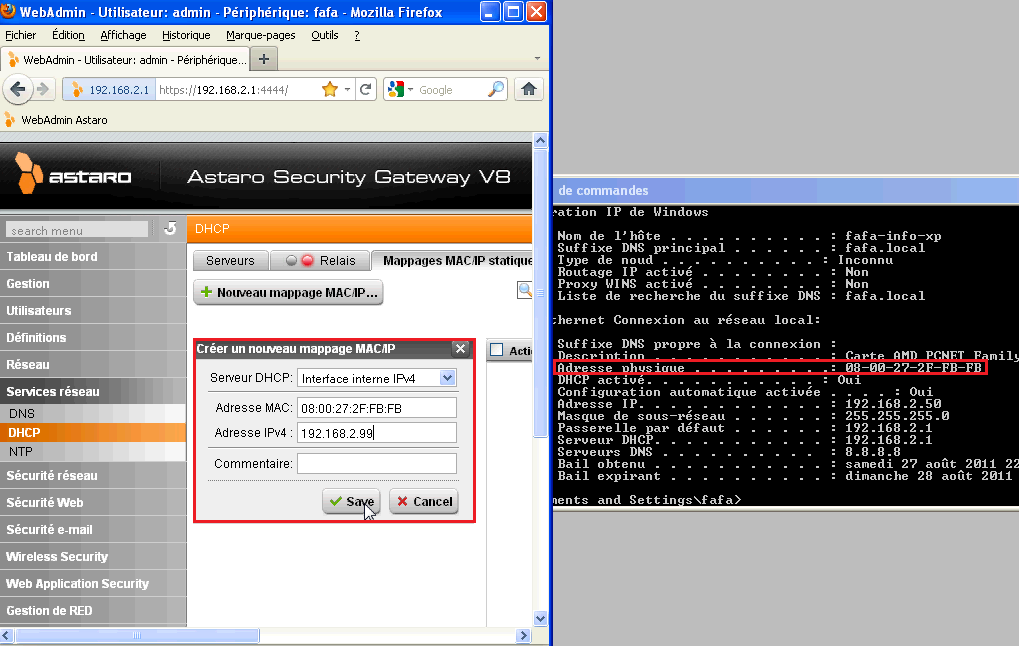Viewport: 1019px width, 646px height.
Task: Open the Gestion sidebar section
Action: pos(93,283)
